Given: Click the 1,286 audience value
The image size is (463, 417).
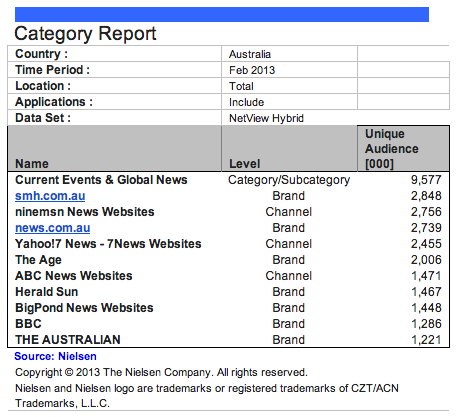Looking at the screenshot, I should click(426, 324).
